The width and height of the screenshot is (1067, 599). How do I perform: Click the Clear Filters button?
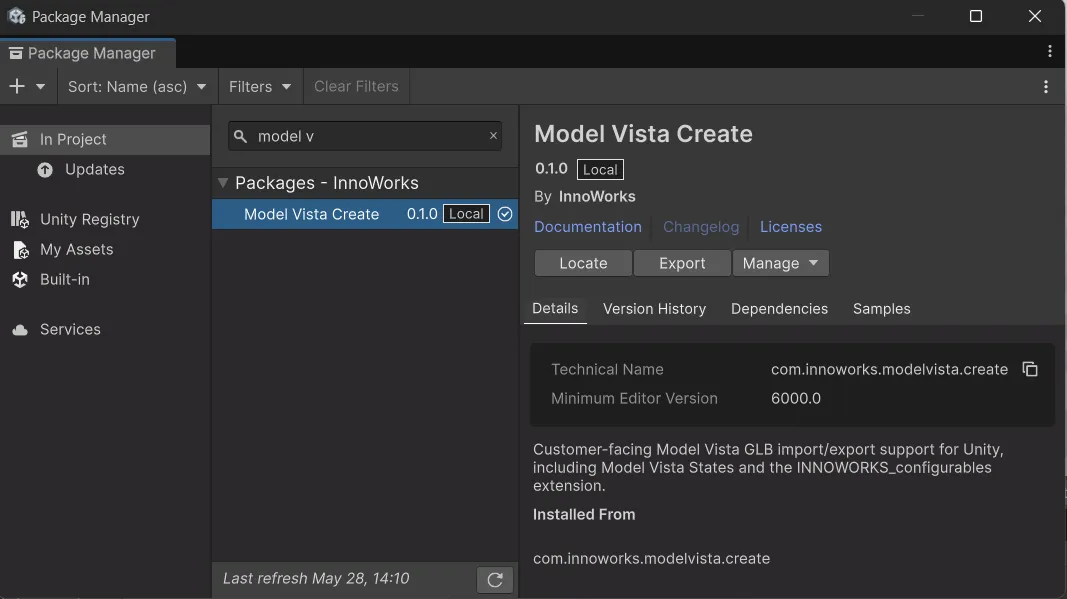356,86
